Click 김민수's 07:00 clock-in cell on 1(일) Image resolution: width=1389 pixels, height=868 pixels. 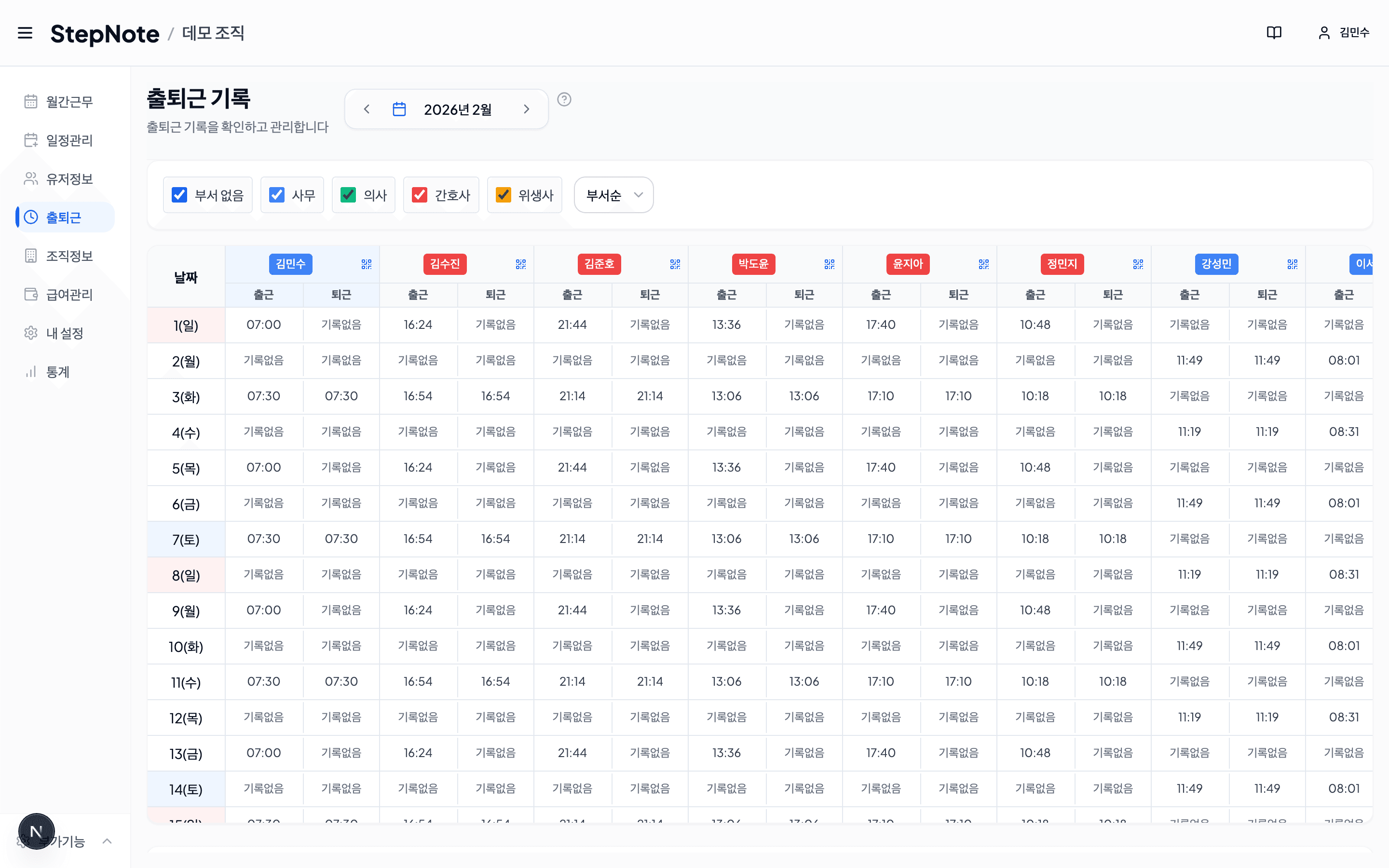263,325
